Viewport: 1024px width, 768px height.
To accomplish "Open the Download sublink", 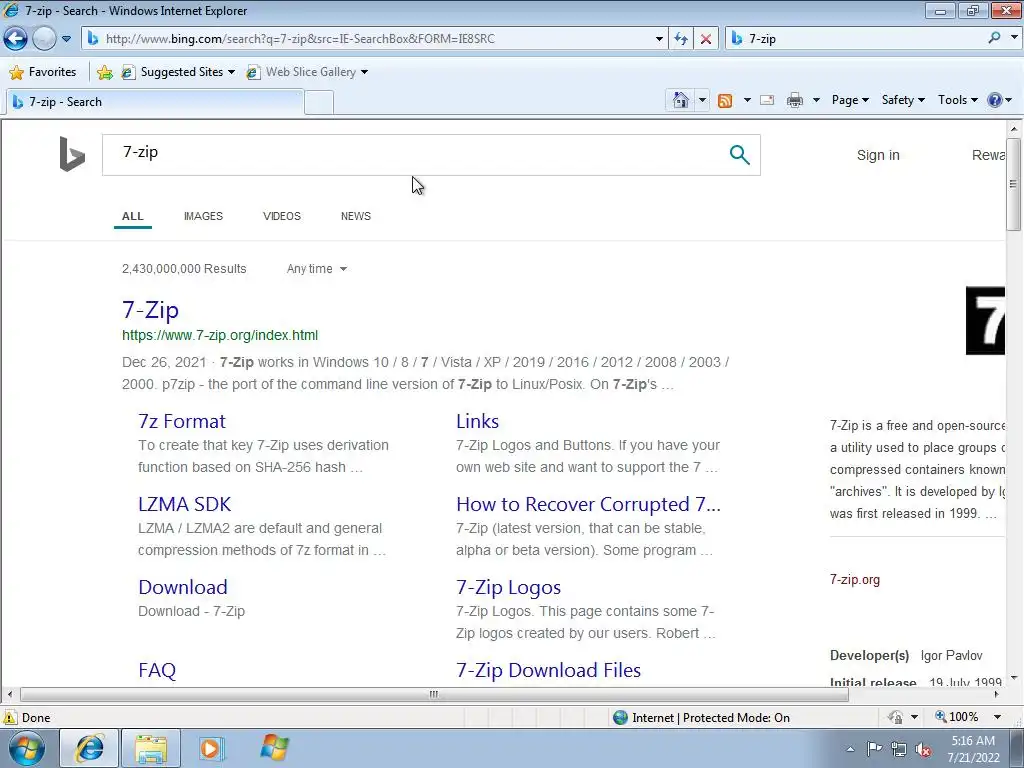I will tap(183, 587).
